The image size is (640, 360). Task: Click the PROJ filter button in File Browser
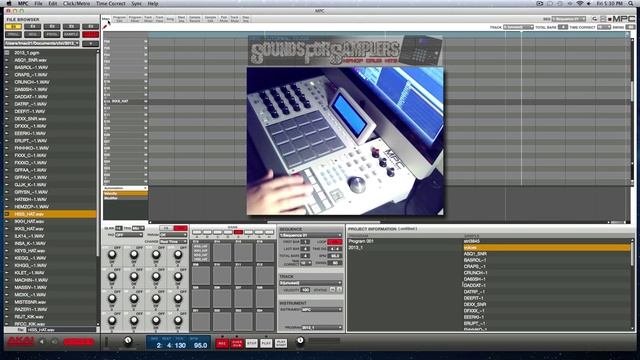click(x=13, y=34)
